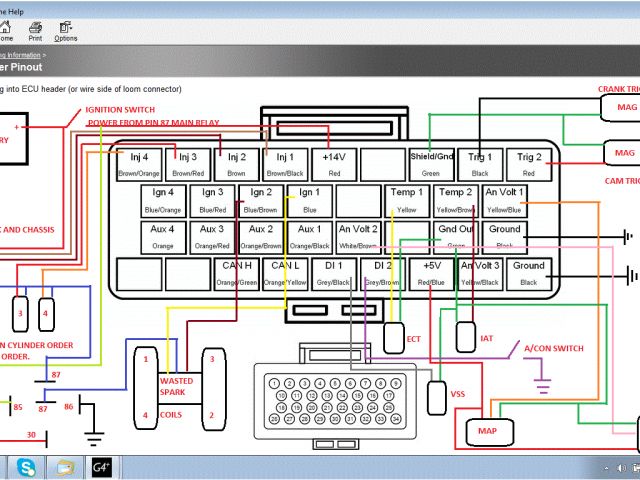
Task: Click the +14V Red pin cell
Action: [333, 164]
